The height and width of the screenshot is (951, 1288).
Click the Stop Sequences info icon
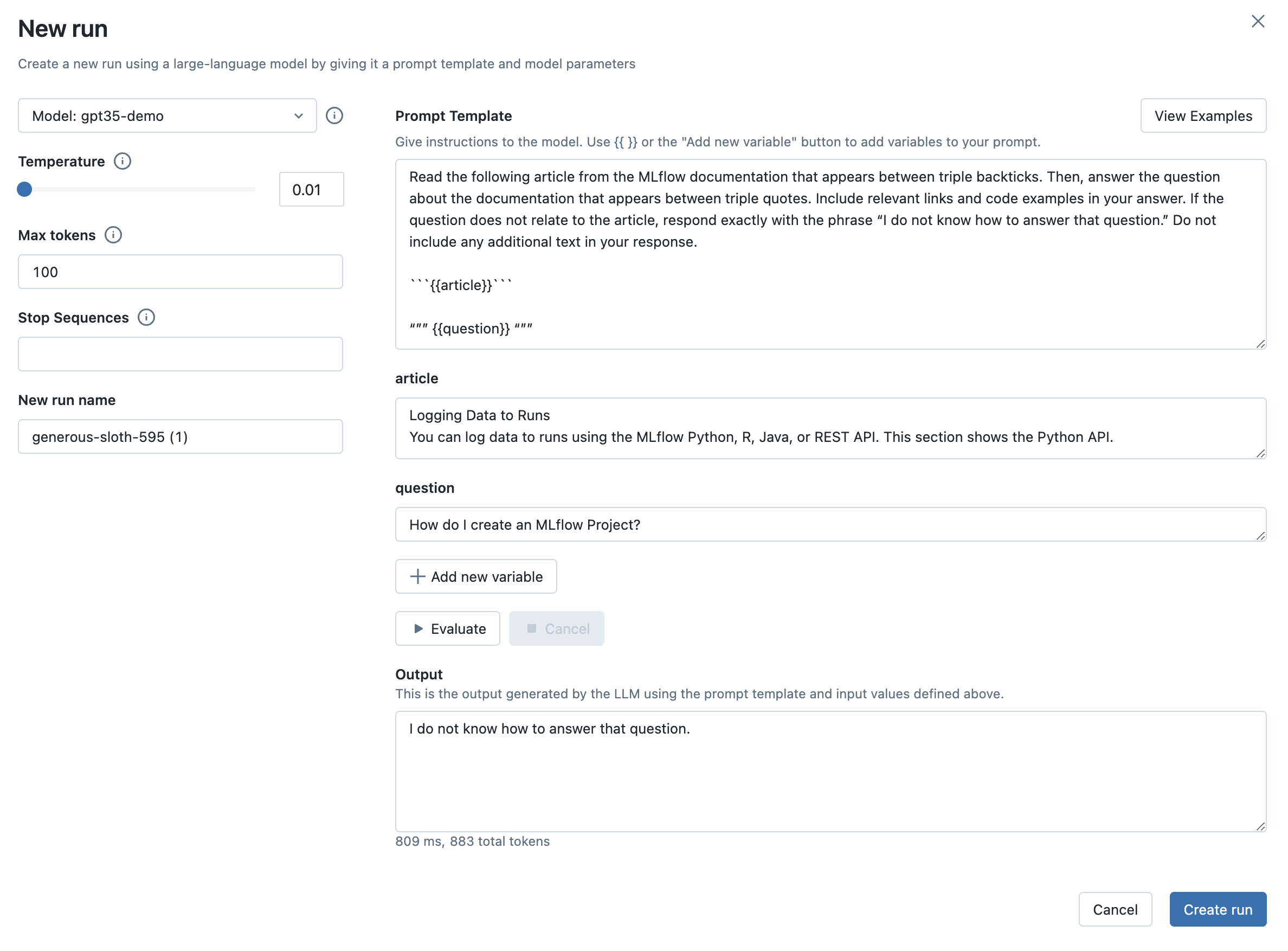[x=146, y=317]
